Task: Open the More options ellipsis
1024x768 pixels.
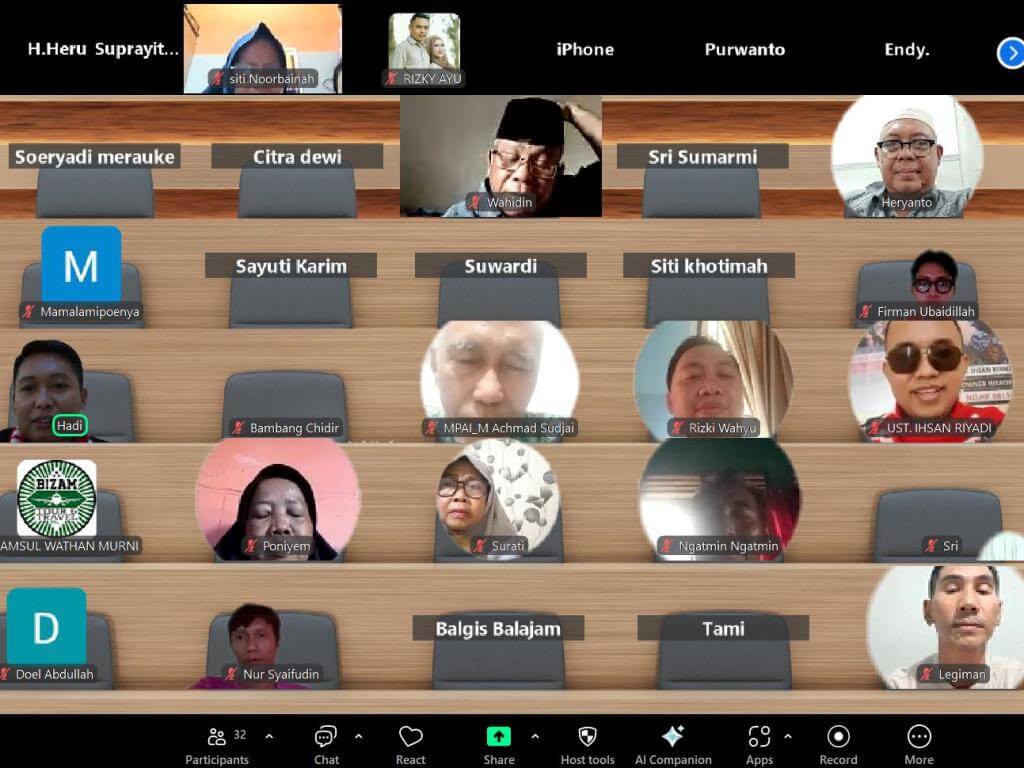Action: click(x=919, y=737)
